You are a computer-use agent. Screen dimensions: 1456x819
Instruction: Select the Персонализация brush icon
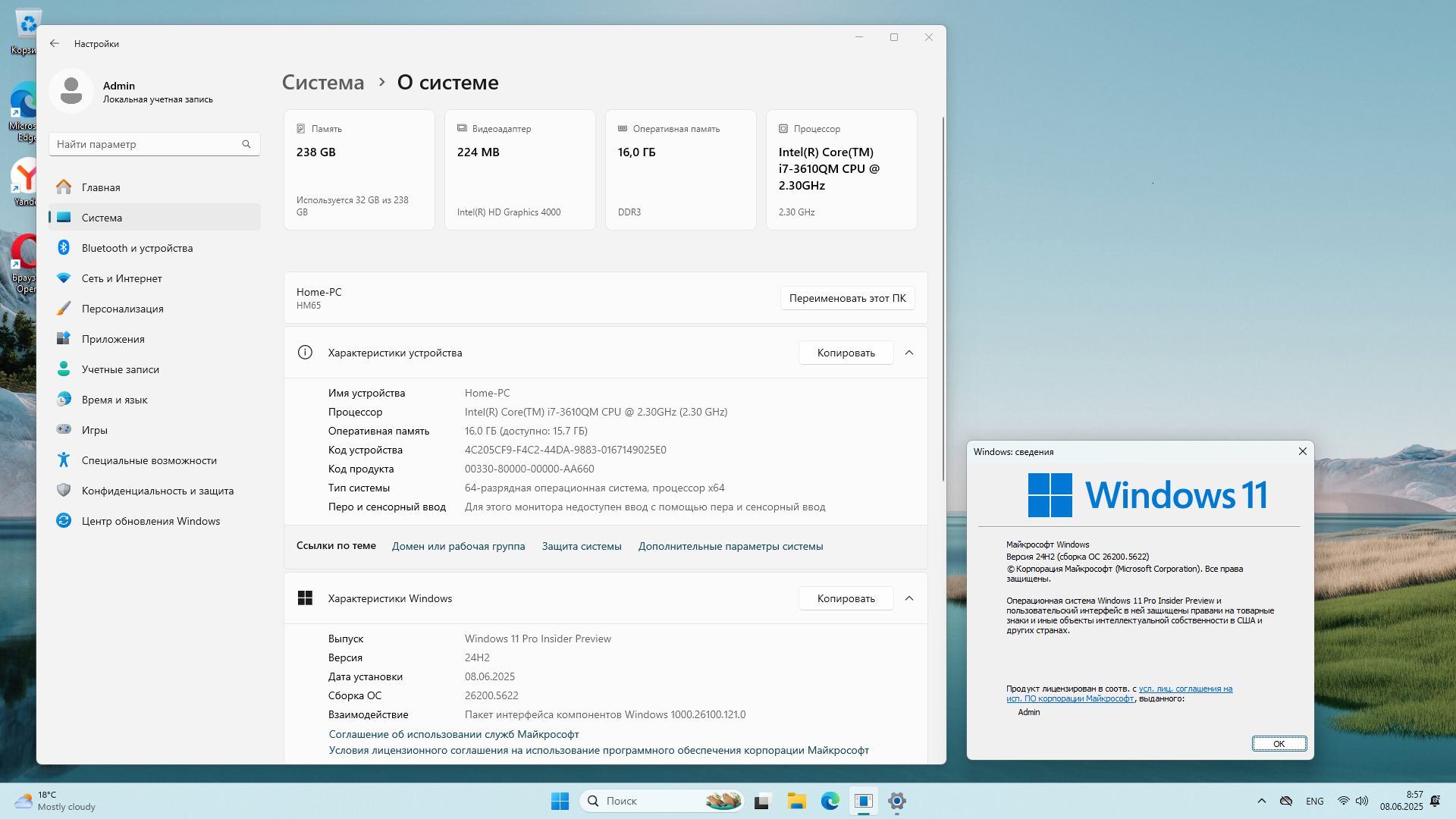[64, 309]
